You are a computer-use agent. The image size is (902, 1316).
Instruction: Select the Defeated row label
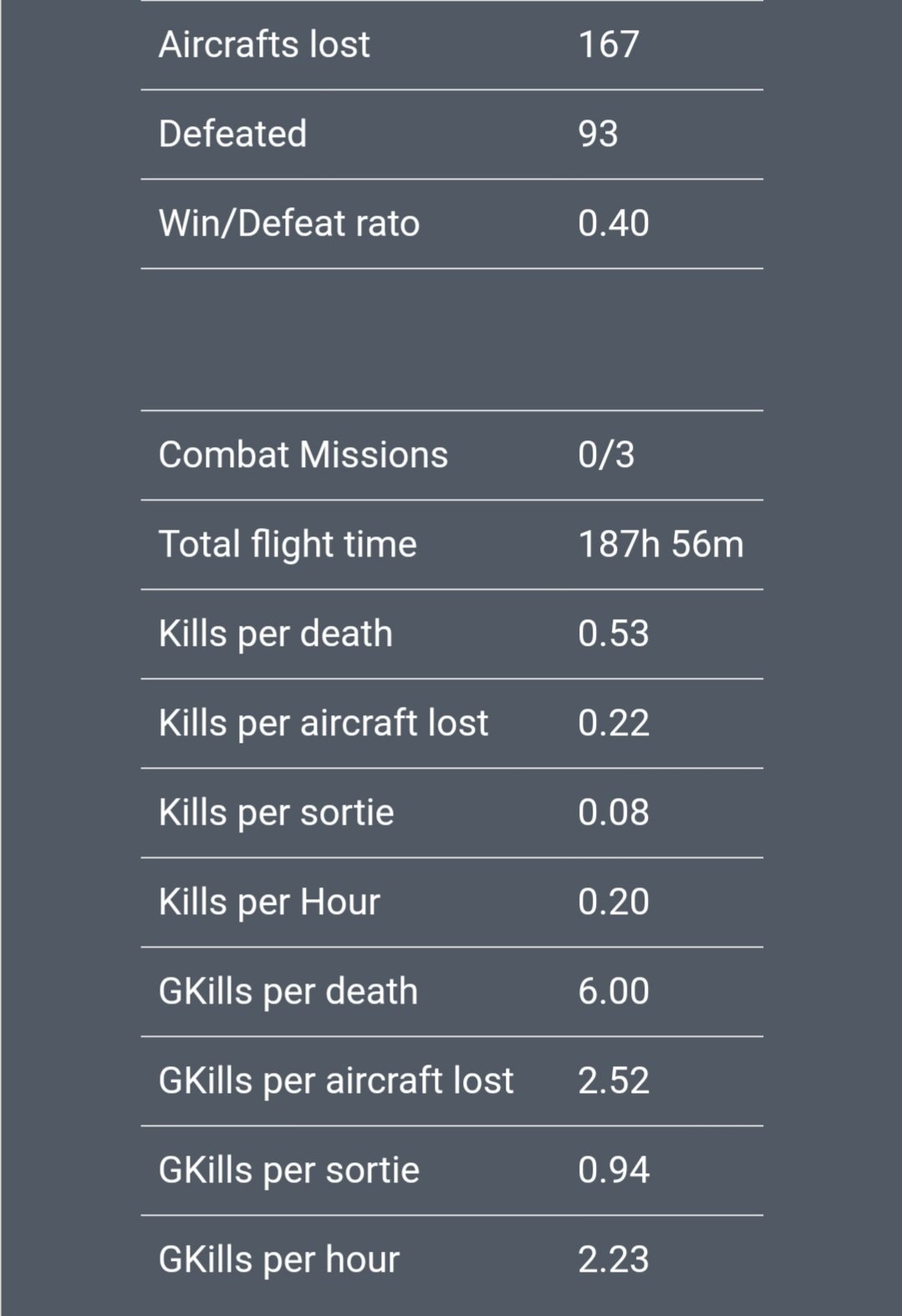coord(232,134)
